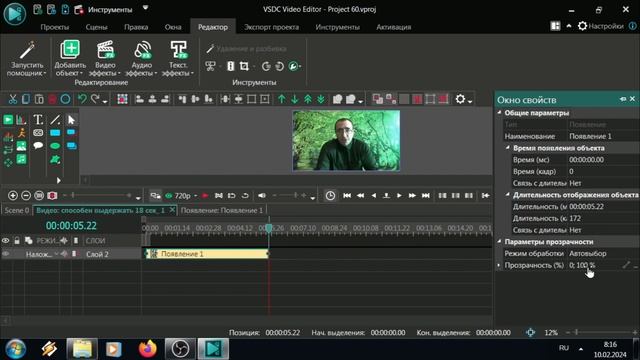Collapse the Время появления объекта section
The image size is (640, 360).
tap(508, 147)
